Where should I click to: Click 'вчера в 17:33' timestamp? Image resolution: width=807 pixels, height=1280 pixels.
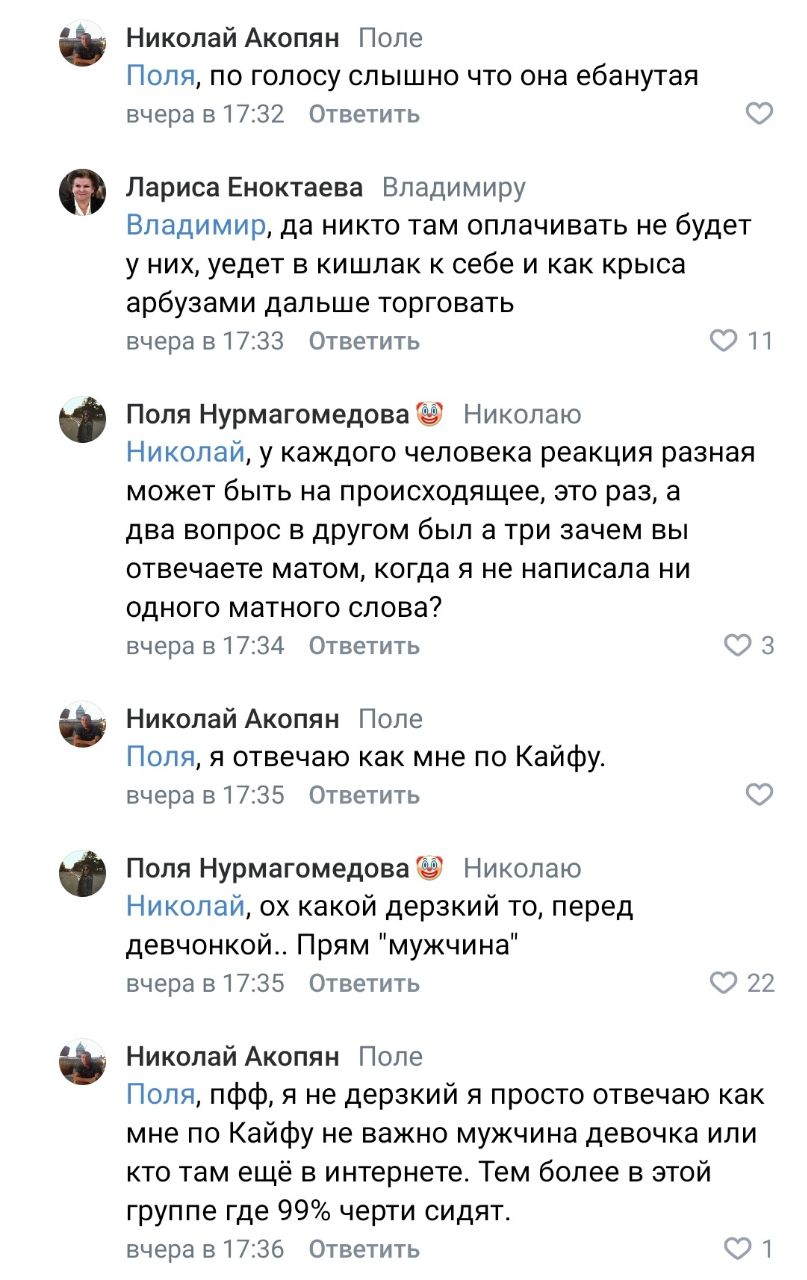pos(205,341)
